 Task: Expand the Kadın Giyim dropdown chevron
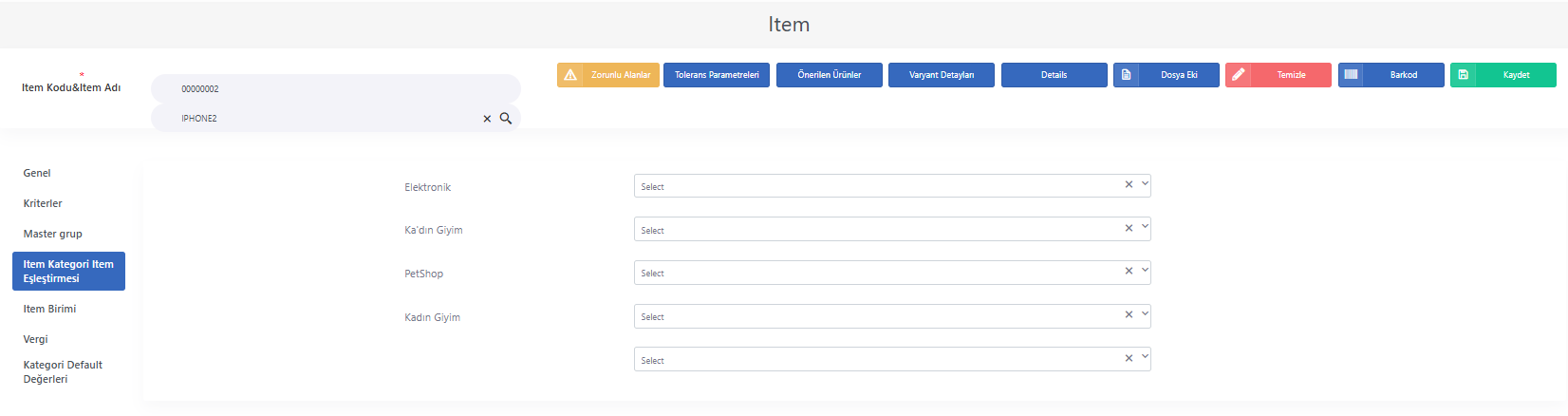click(1145, 314)
